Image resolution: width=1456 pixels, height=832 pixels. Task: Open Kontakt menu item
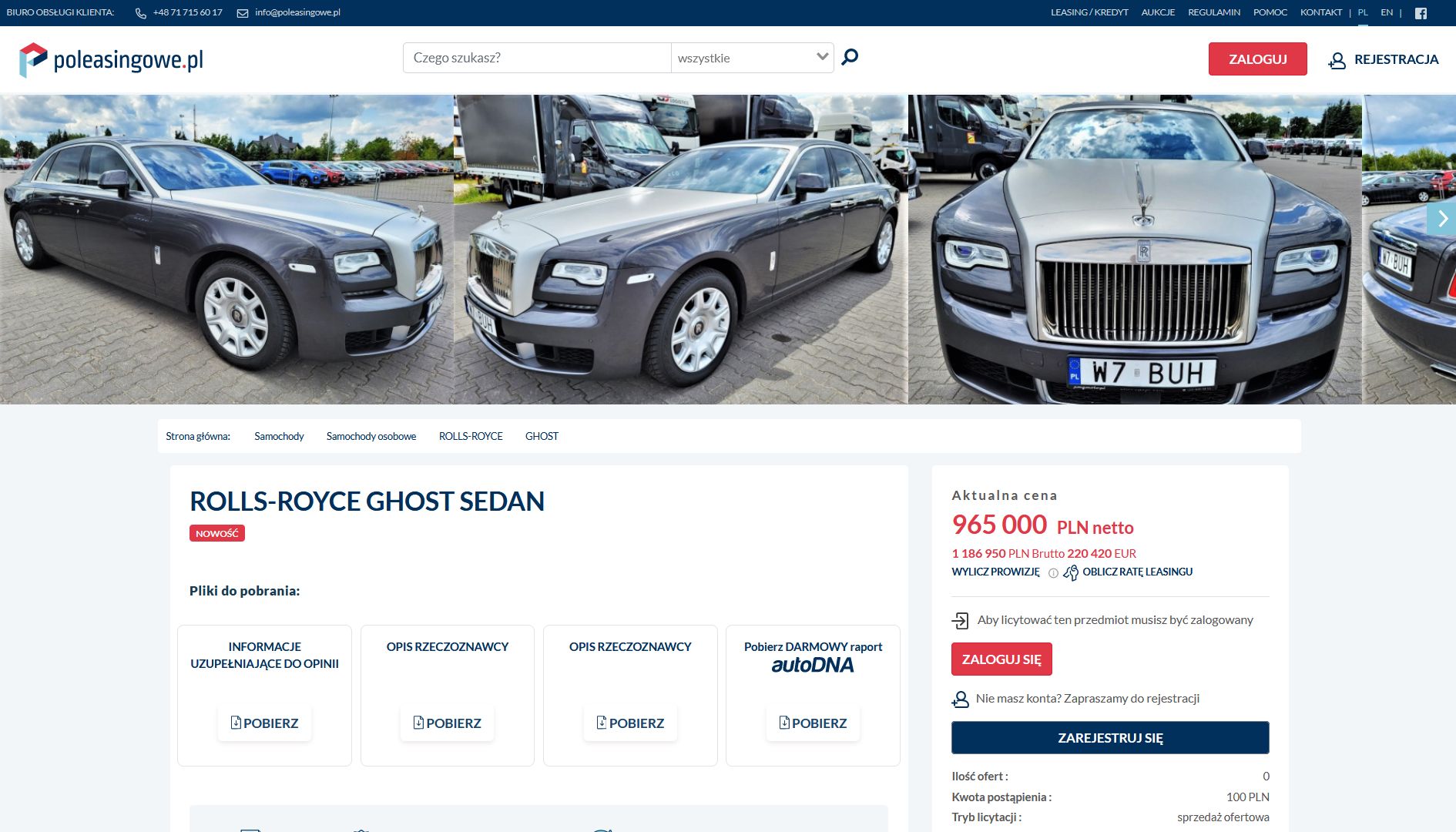point(1321,12)
